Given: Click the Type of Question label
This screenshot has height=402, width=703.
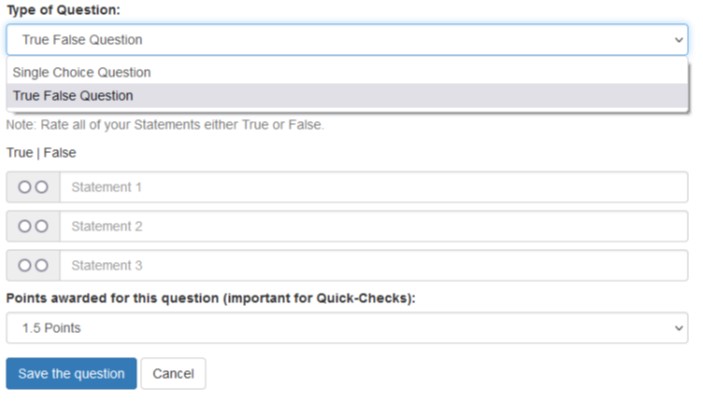Looking at the screenshot, I should point(63,10).
